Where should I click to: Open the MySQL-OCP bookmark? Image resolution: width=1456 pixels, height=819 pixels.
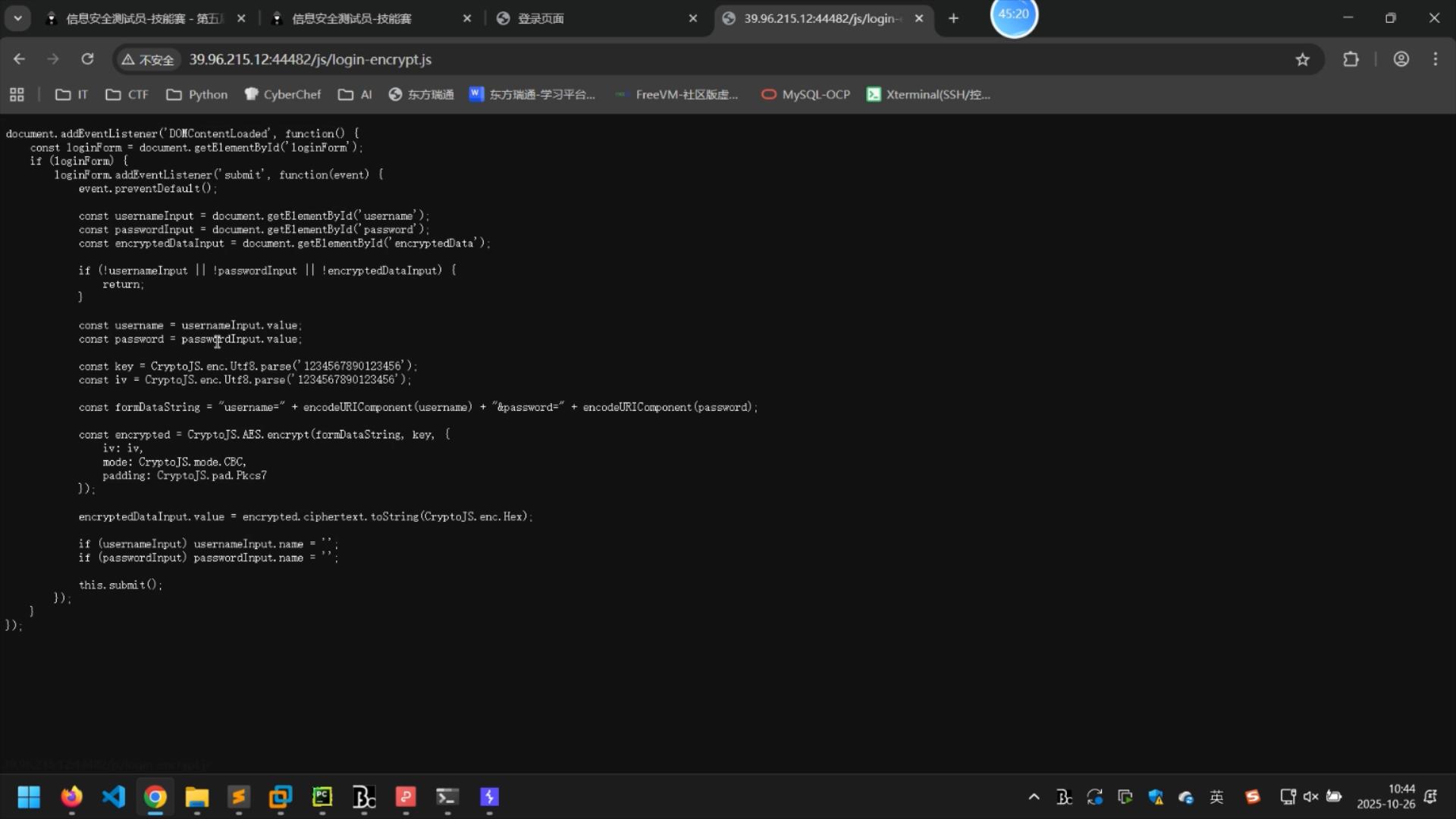tap(805, 95)
